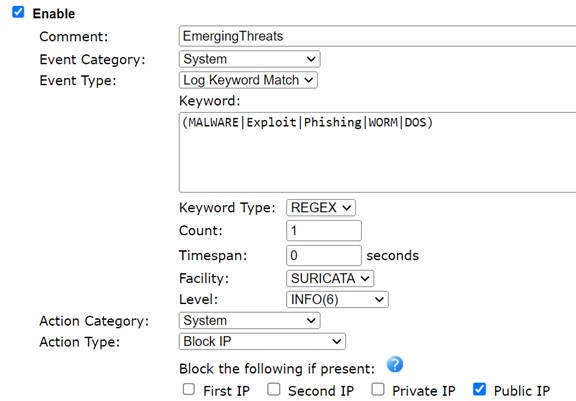Click the Enable label text
This screenshot has height=401, width=576.
pyautogui.click(x=54, y=14)
